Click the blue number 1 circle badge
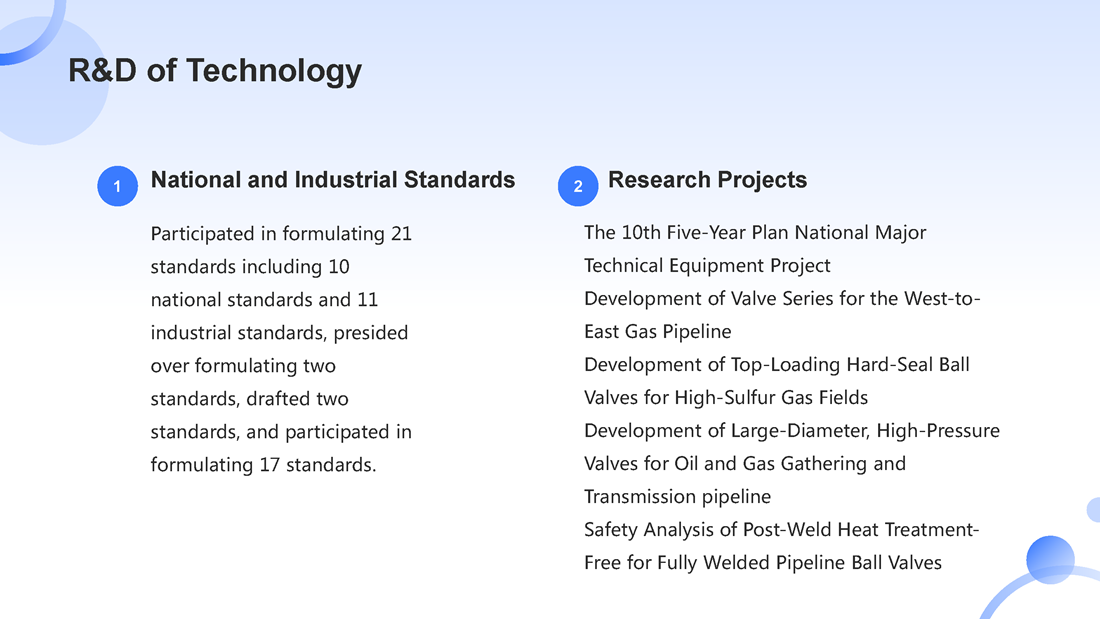The image size is (1100, 619). coord(117,186)
